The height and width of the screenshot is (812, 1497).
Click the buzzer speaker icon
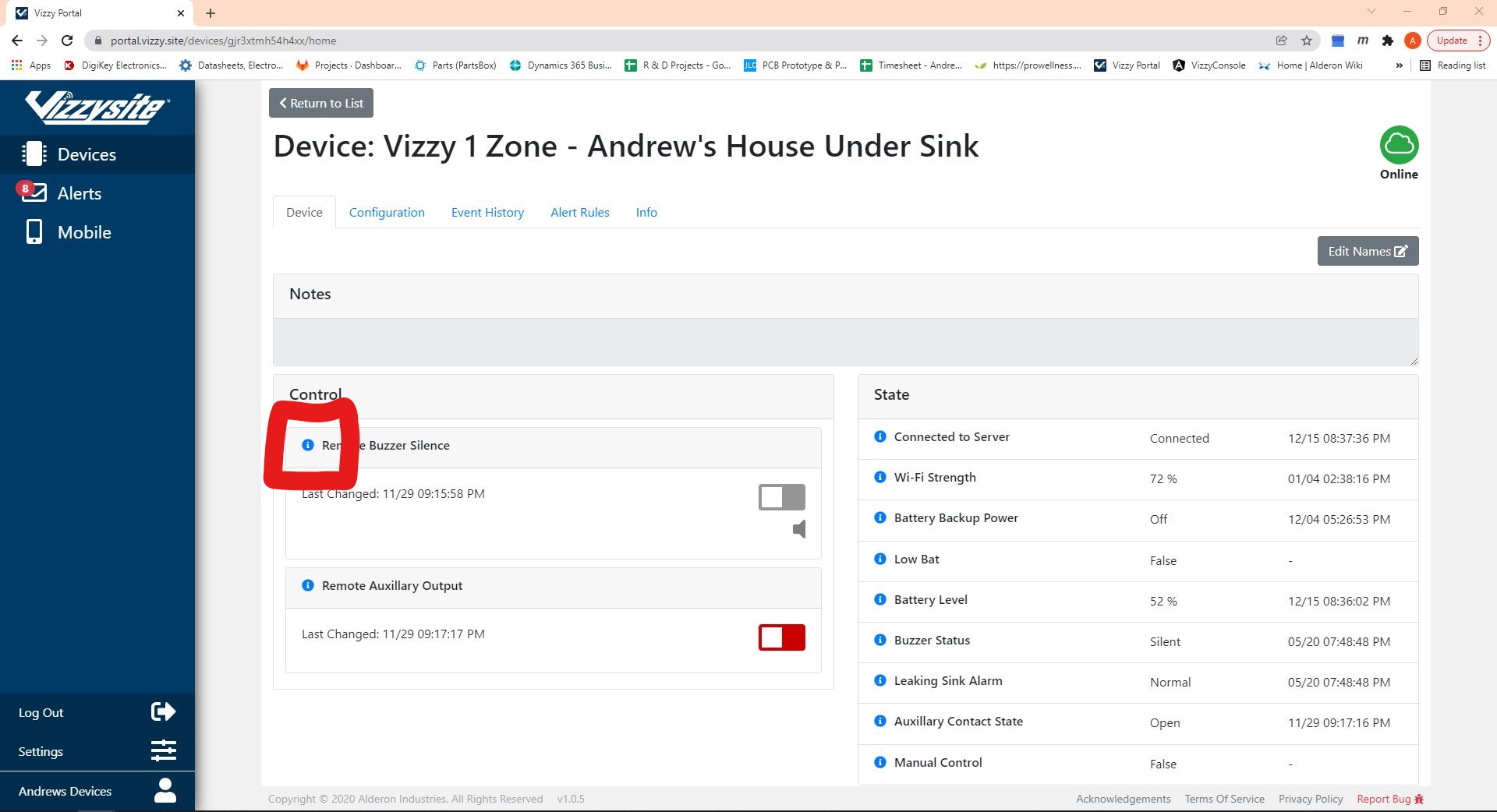coord(799,529)
